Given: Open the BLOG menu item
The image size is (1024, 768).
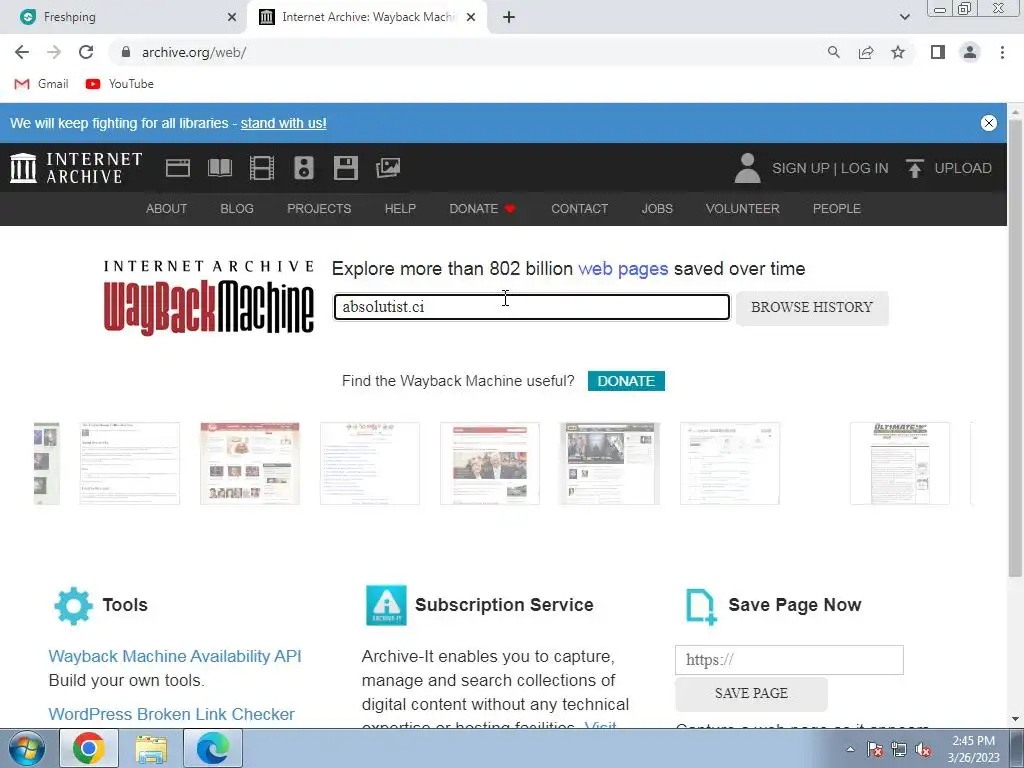Looking at the screenshot, I should coord(237,208).
